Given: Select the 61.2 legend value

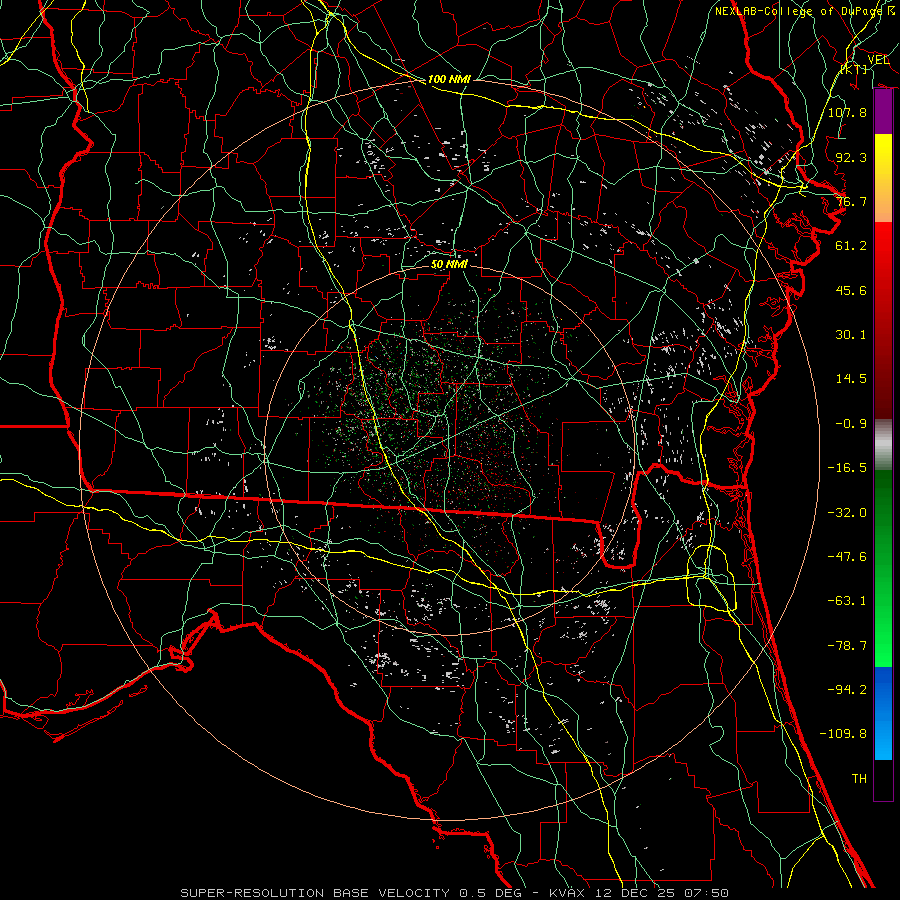Looking at the screenshot, I should pos(851,246).
